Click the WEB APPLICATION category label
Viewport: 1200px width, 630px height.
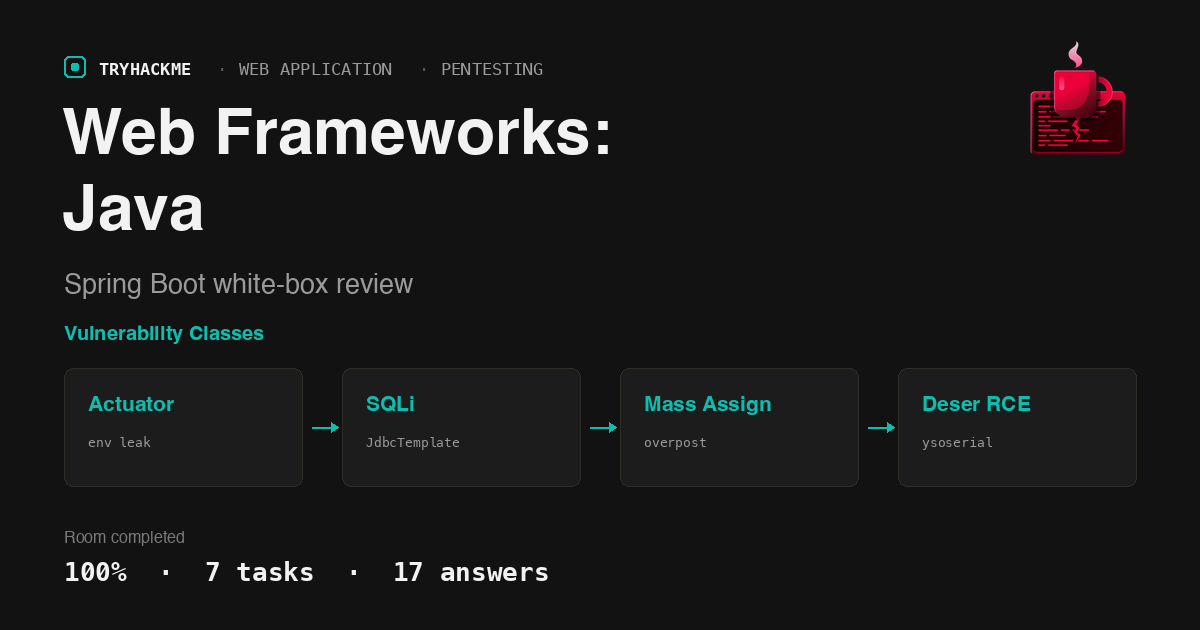coord(315,69)
